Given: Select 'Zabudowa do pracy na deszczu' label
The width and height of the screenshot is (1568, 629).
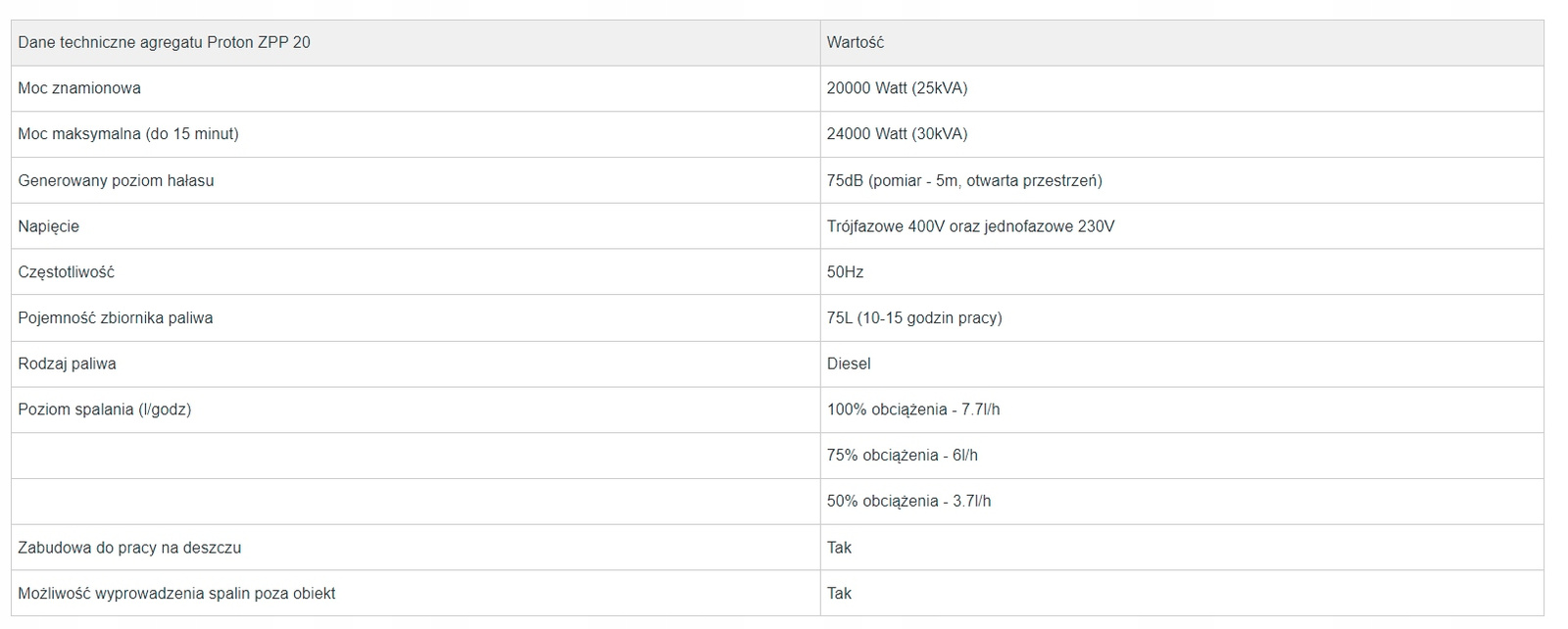Looking at the screenshot, I should tap(129, 548).
